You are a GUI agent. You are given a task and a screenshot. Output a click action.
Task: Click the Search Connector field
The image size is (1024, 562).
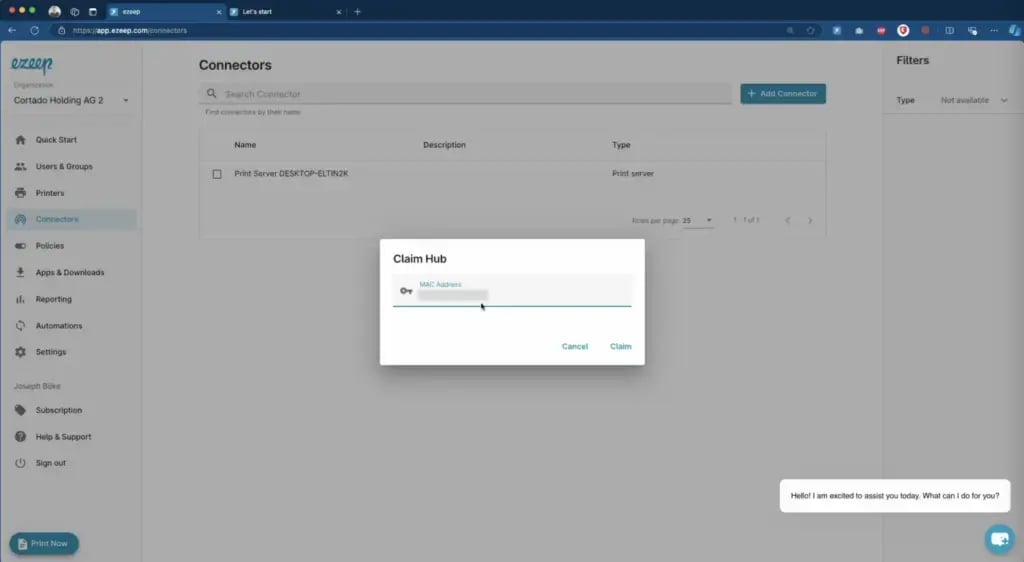[465, 94]
